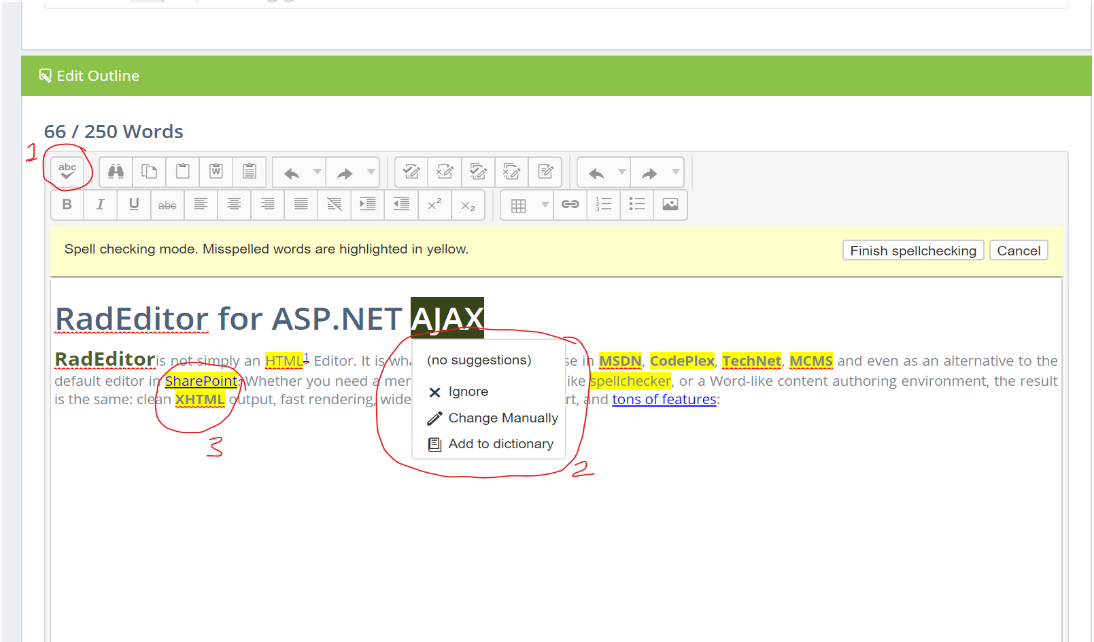Viewport: 1094px width, 642px height.
Task: Toggle bold formatting
Action: (67, 204)
